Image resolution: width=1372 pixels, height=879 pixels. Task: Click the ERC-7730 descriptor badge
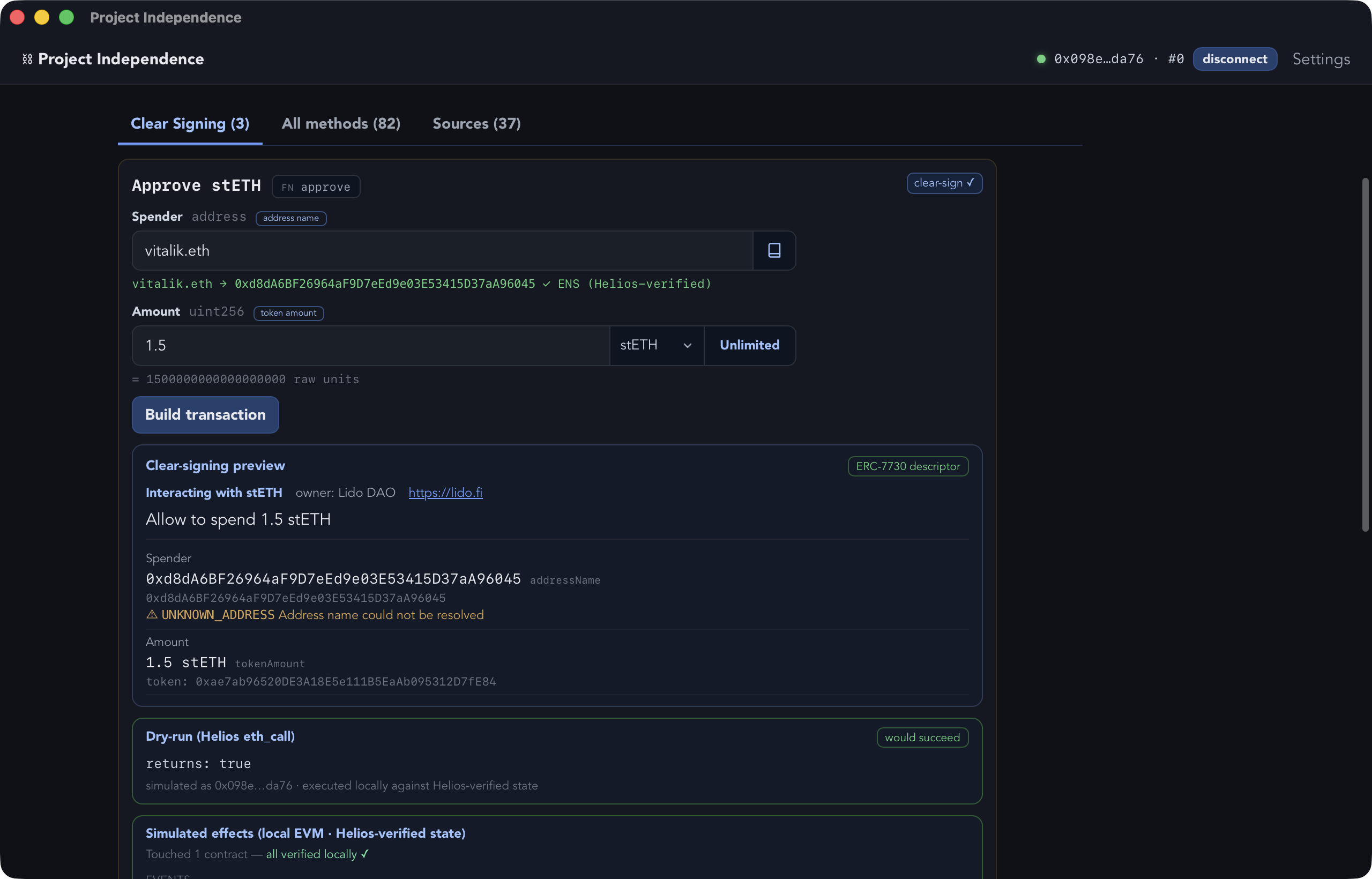908,466
